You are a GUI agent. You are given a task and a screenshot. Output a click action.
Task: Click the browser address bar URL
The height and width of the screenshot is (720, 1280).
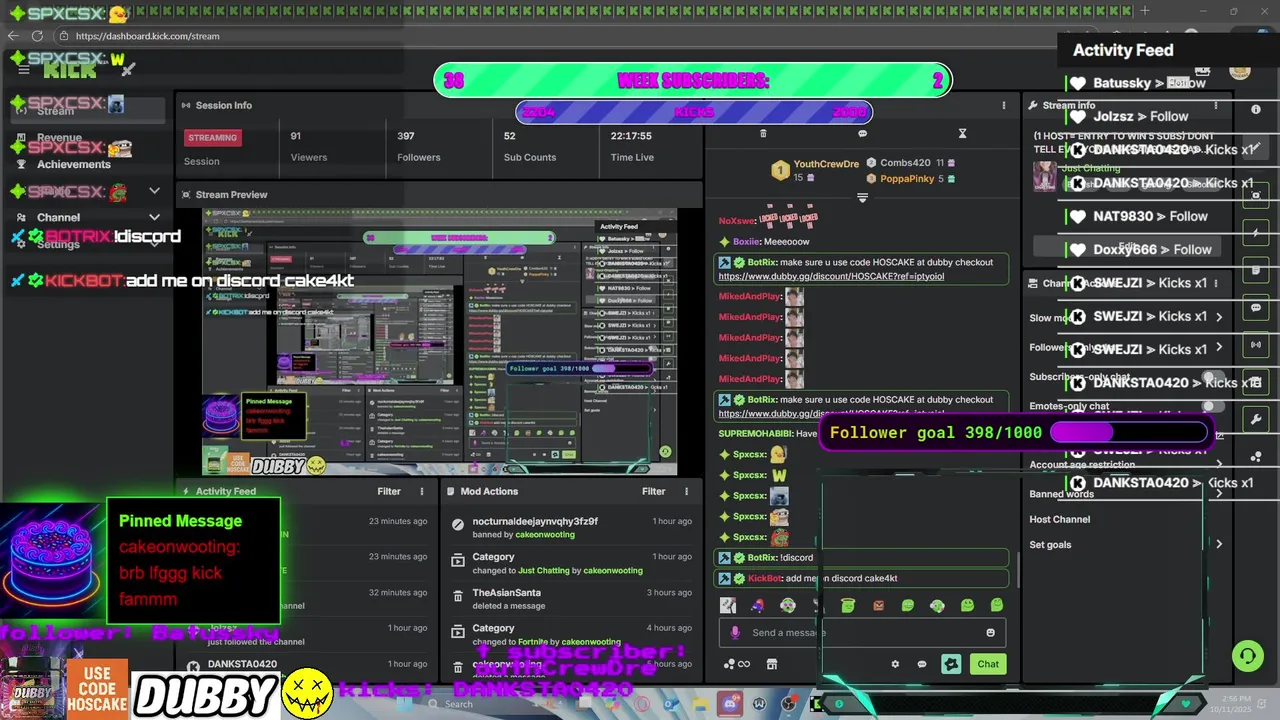(147, 36)
